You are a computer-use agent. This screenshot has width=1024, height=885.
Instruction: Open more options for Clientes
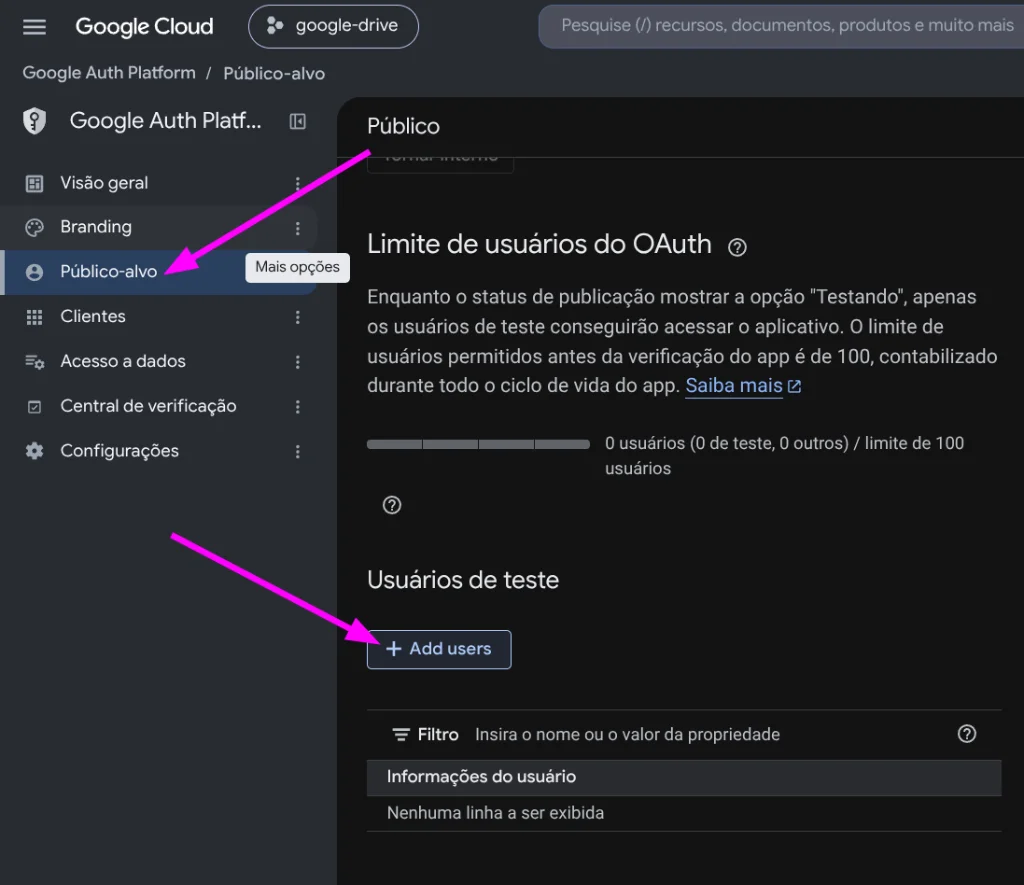(298, 317)
